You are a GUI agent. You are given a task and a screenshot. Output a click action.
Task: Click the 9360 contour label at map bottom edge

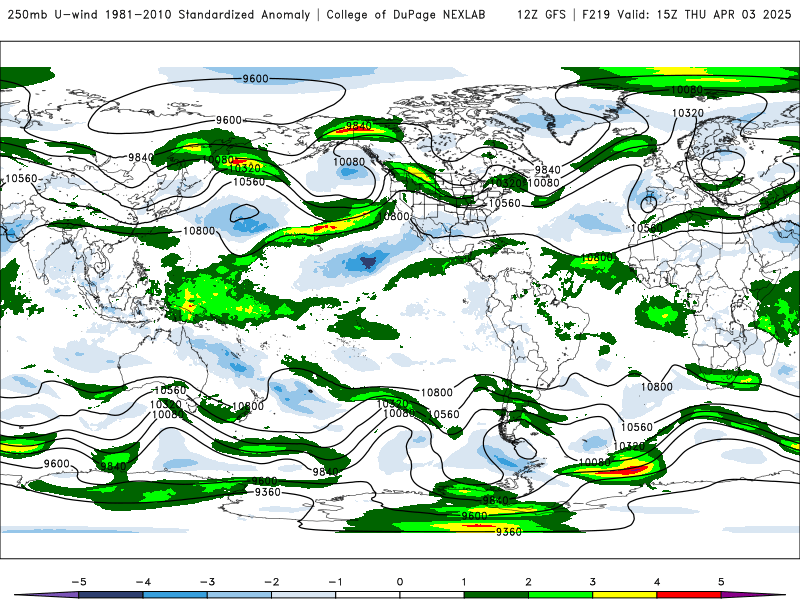509,532
